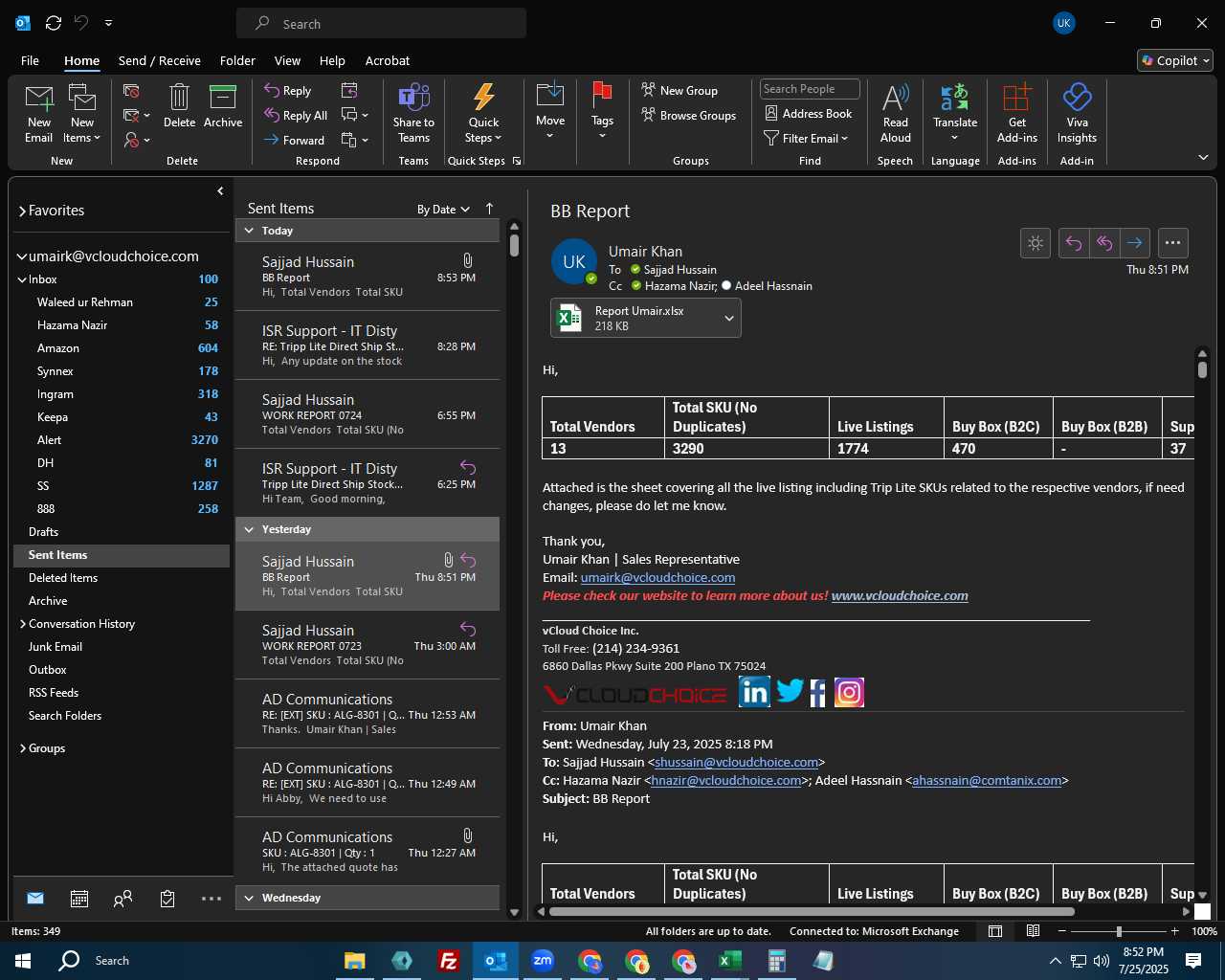Click the umairk@vcloudchoice.com email link
This screenshot has height=980, width=1225.
pos(657,578)
